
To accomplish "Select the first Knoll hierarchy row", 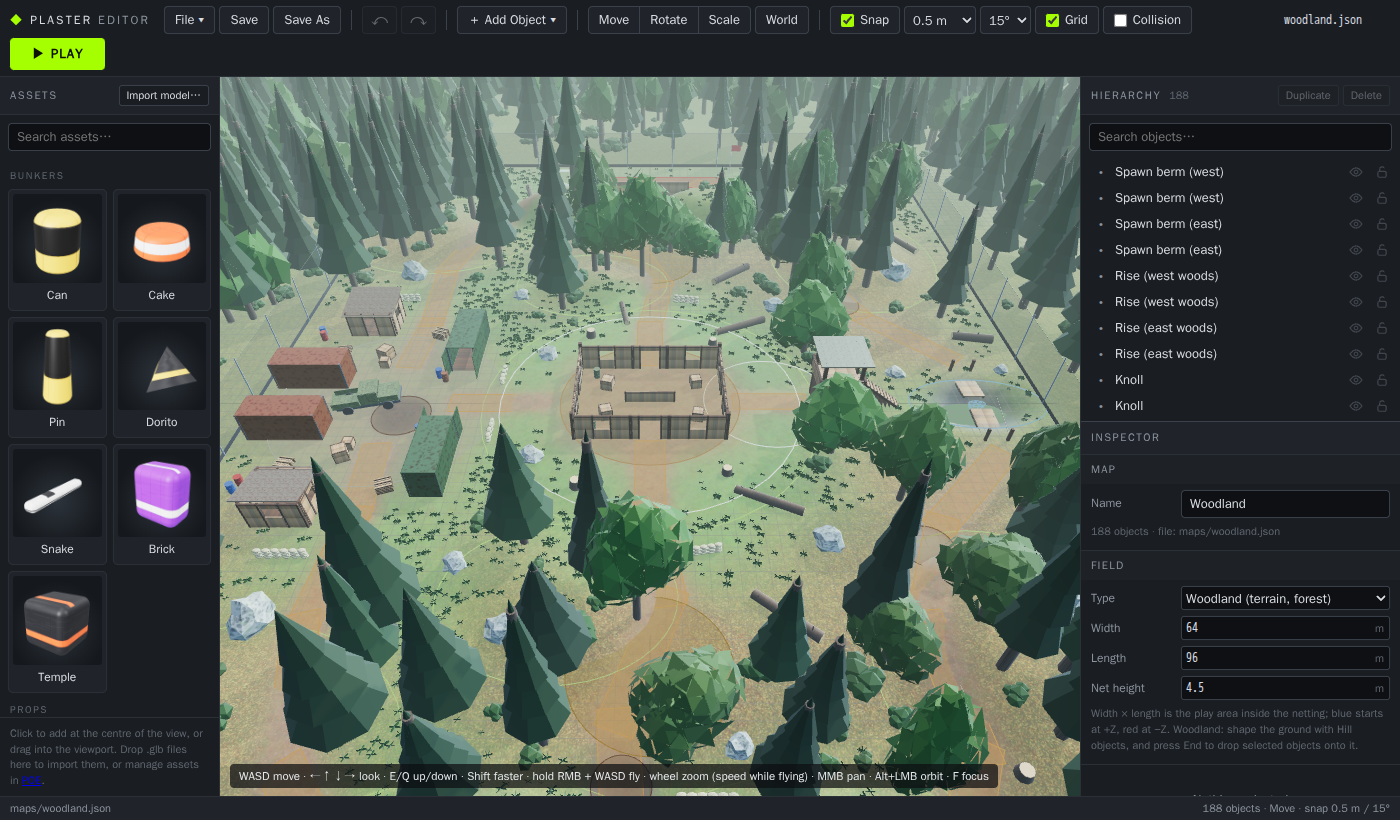I will pos(1240,380).
